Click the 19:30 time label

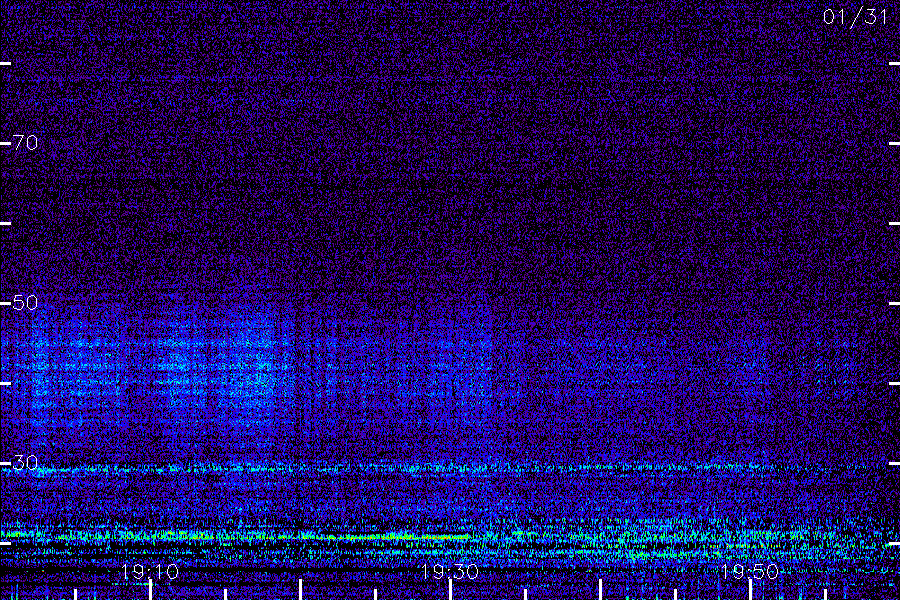pos(449,572)
